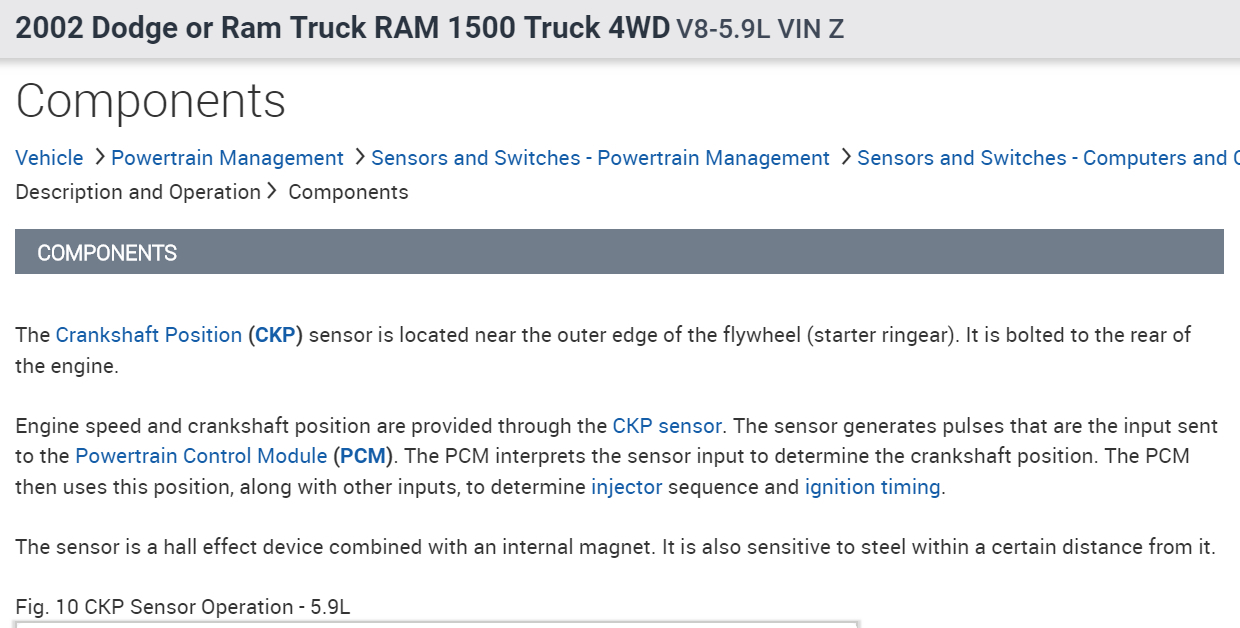The image size is (1240, 628).
Task: Click the chevron after Powertrain Management breadcrumb
Action: (359, 157)
